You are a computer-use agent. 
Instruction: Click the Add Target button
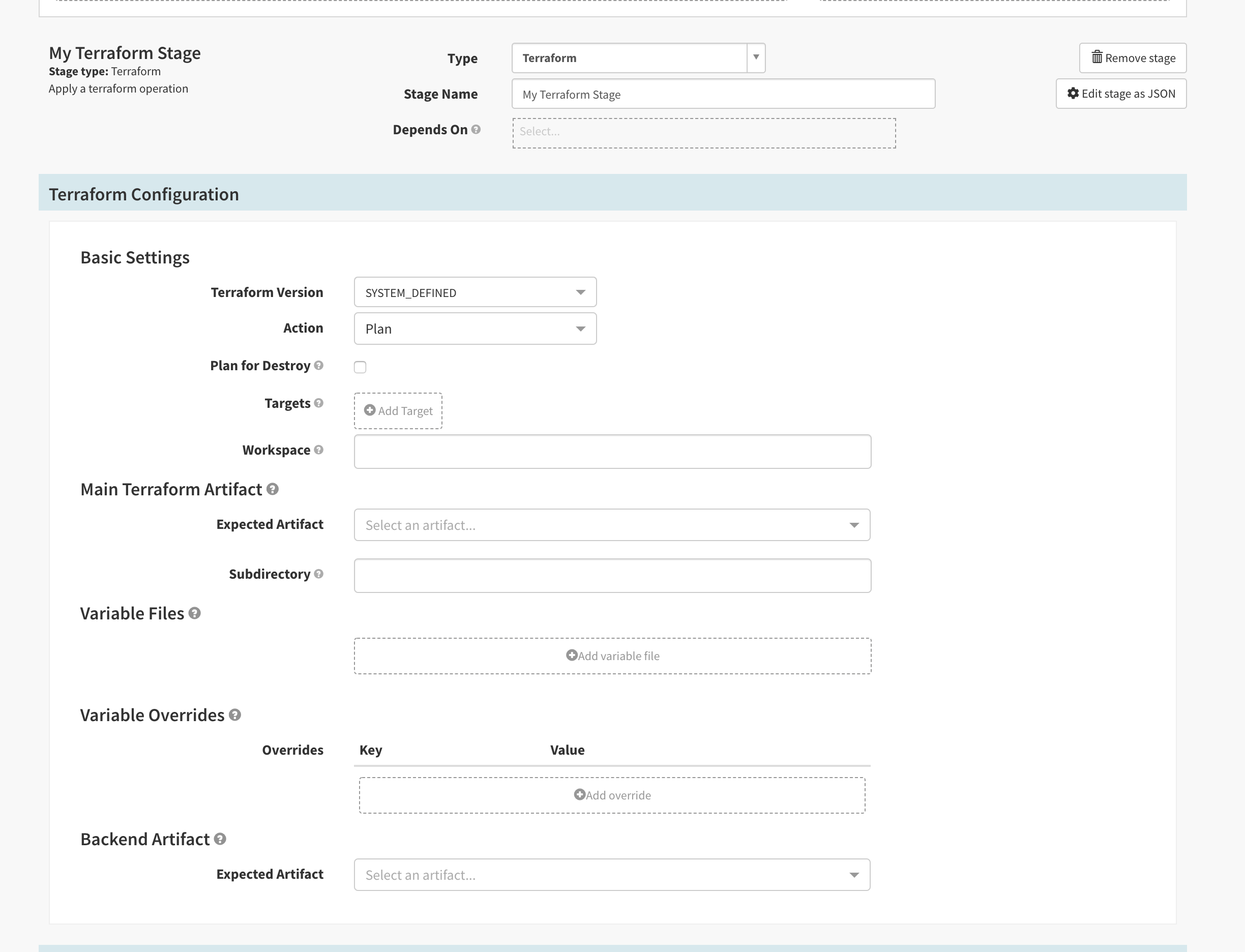point(398,411)
